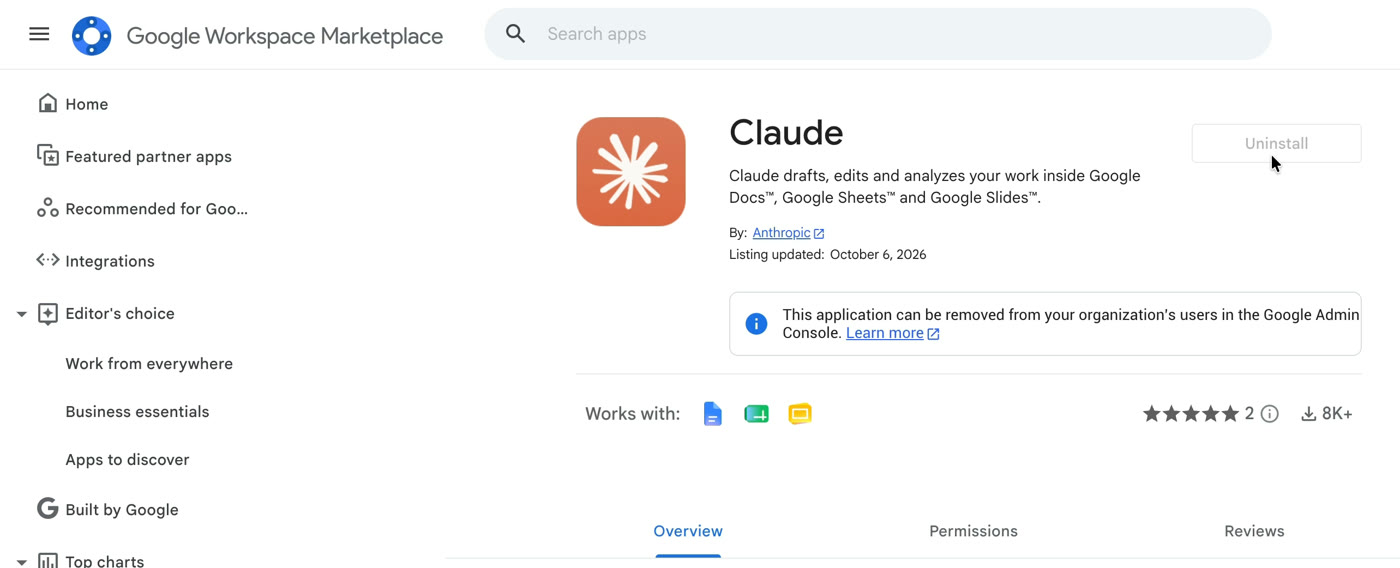1400x568 pixels.
Task: Click the Featured partner apps icon
Action: coord(47,155)
